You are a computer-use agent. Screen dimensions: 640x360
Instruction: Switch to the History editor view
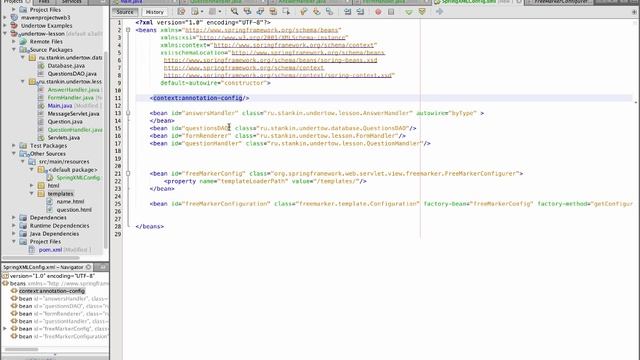(154, 12)
